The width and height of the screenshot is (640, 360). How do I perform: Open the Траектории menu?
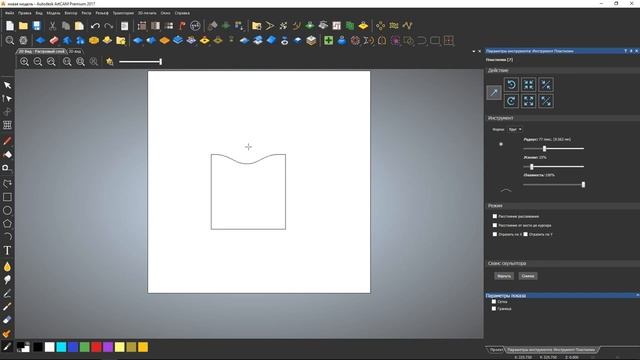pyautogui.click(x=123, y=13)
